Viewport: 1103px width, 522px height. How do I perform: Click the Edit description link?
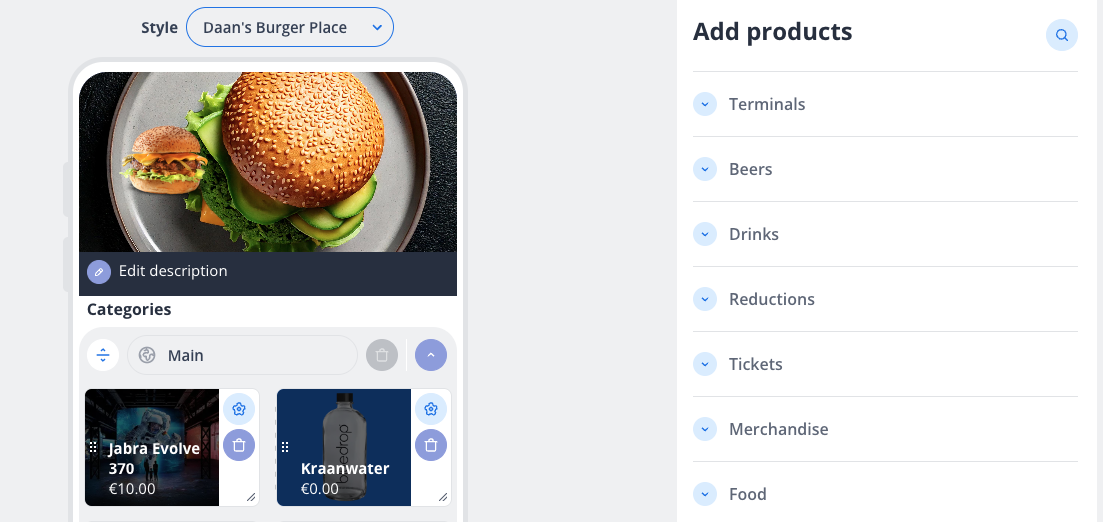point(173,271)
